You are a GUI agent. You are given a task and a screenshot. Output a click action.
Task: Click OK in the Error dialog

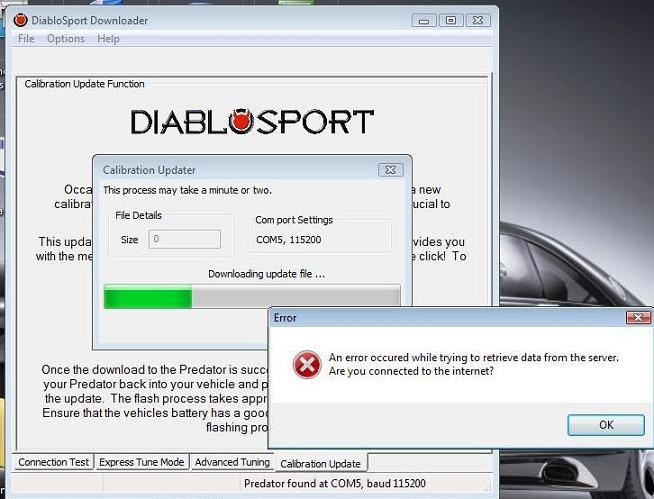(606, 425)
